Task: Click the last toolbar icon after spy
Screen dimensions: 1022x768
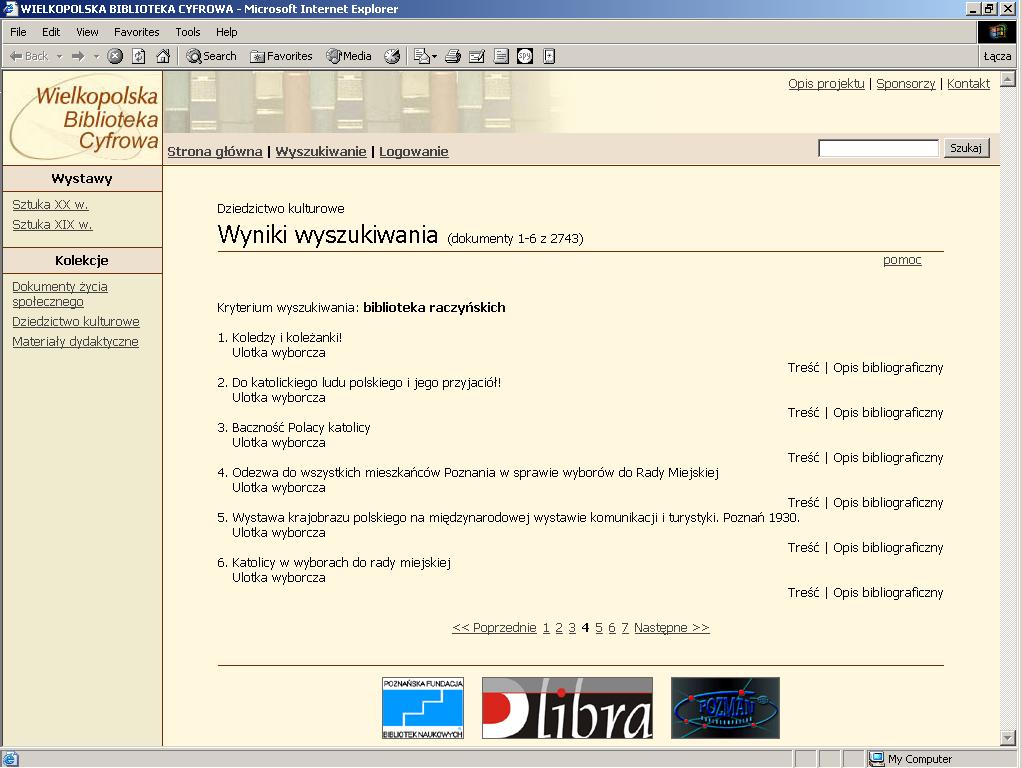Action: coord(549,57)
